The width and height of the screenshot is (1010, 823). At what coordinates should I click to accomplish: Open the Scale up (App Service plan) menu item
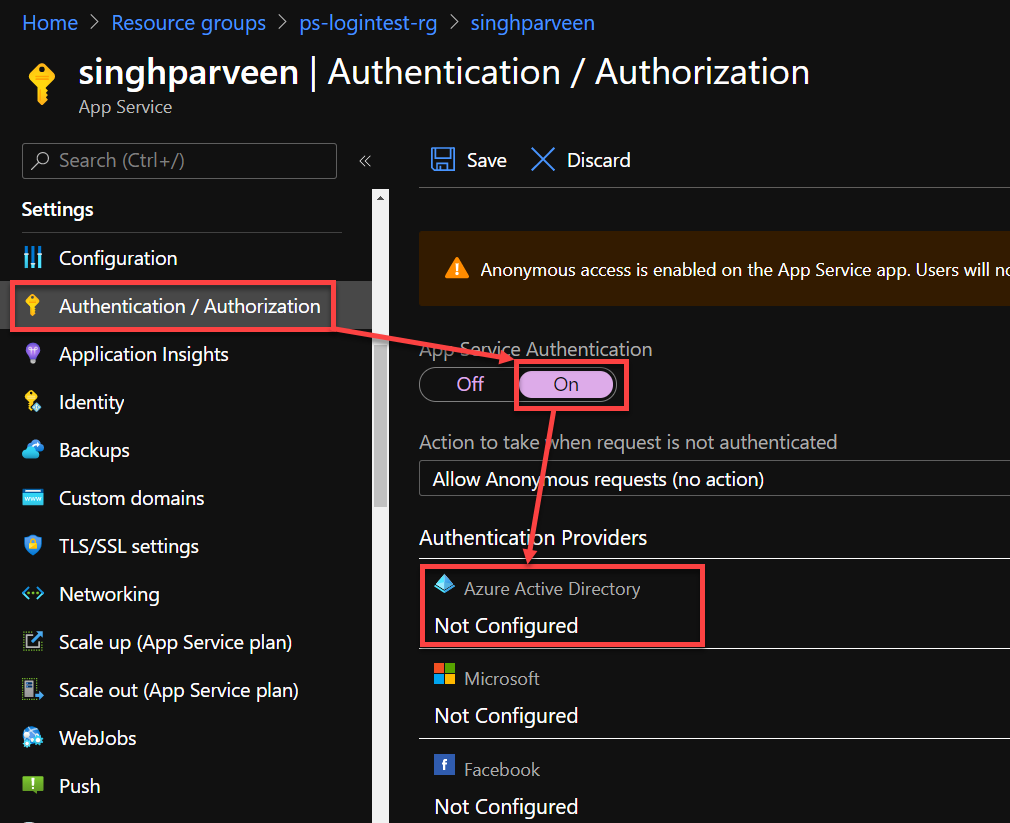pos(175,642)
